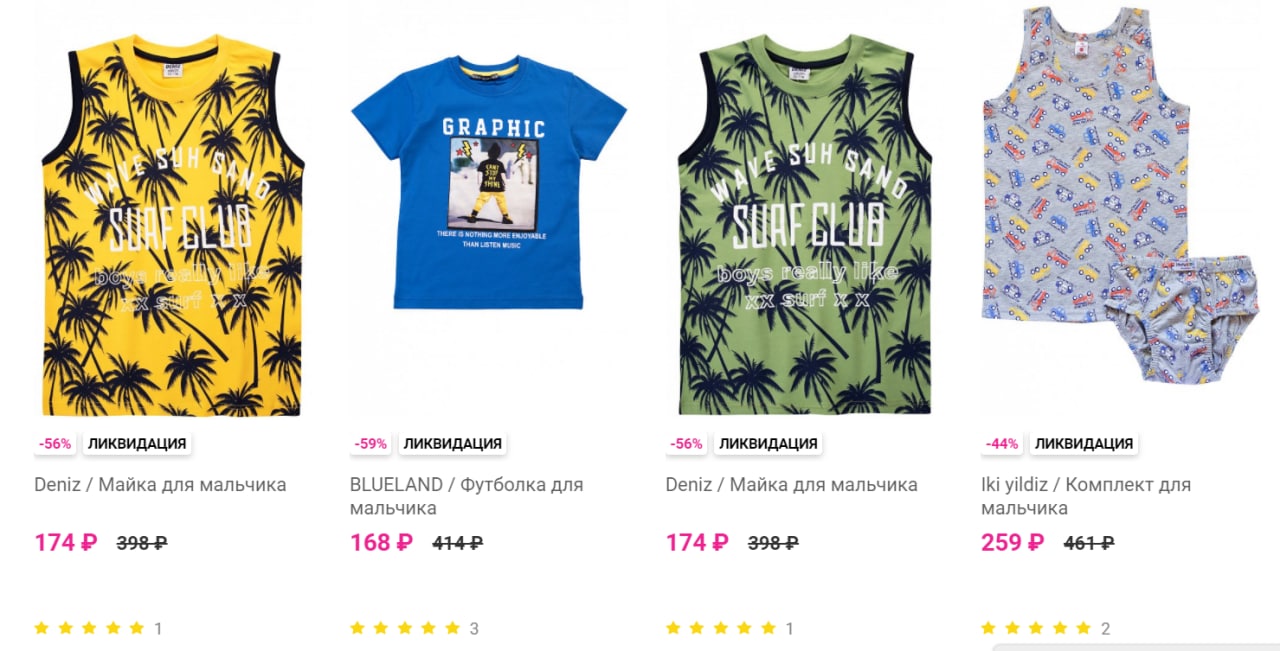1280x651 pixels.
Task: Click the -59% discount badge on BLUELAND t-shirt
Action: (370, 444)
